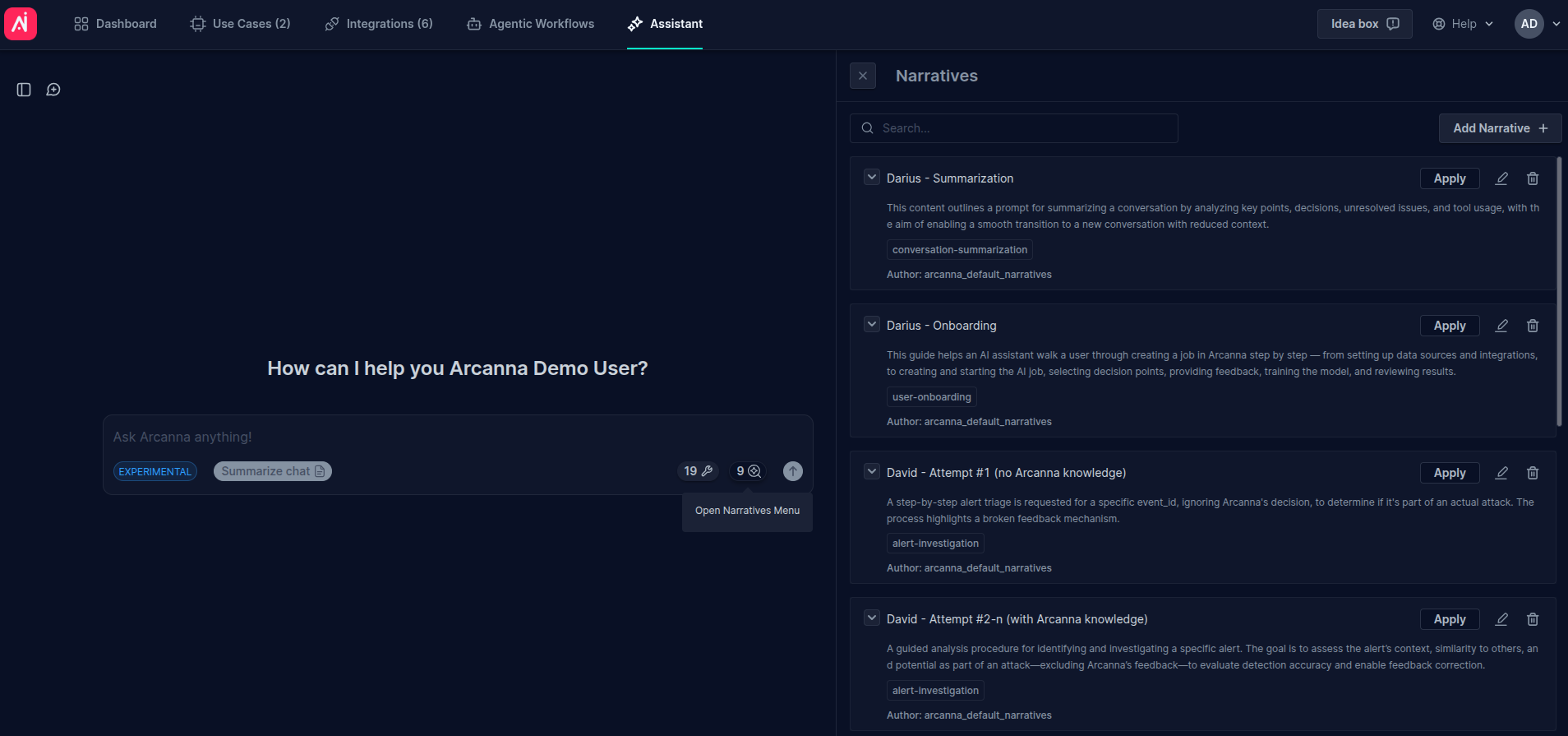Click David - Attempt #1 title text
The height and width of the screenshot is (736, 1568).
pos(1006,473)
